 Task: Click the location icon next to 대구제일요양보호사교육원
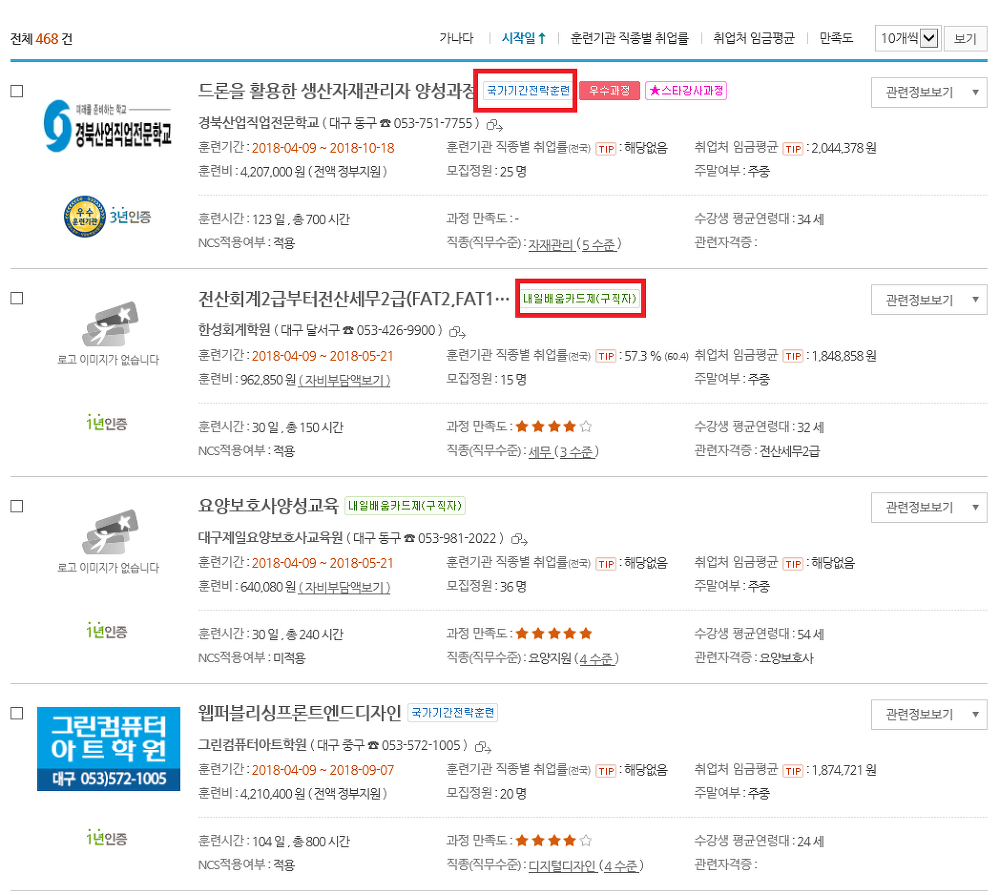click(520, 540)
